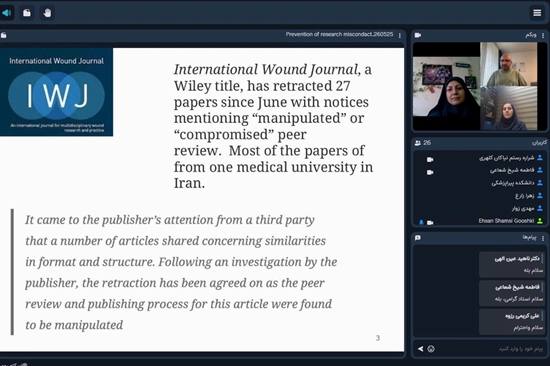The height and width of the screenshot is (366, 550).
Task: Click the camera icon in وبکم pod header
Action: pos(418,35)
